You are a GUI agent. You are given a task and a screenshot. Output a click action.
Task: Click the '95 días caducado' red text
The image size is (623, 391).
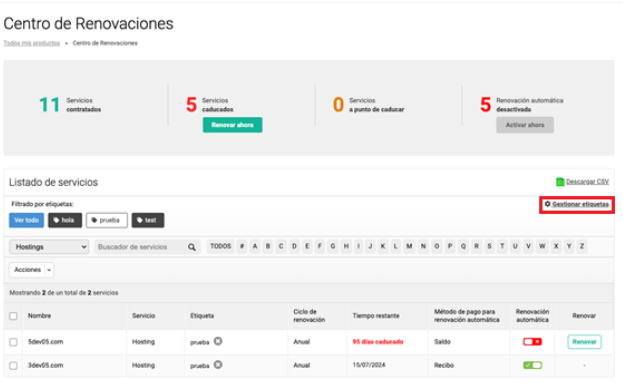pyautogui.click(x=378, y=342)
